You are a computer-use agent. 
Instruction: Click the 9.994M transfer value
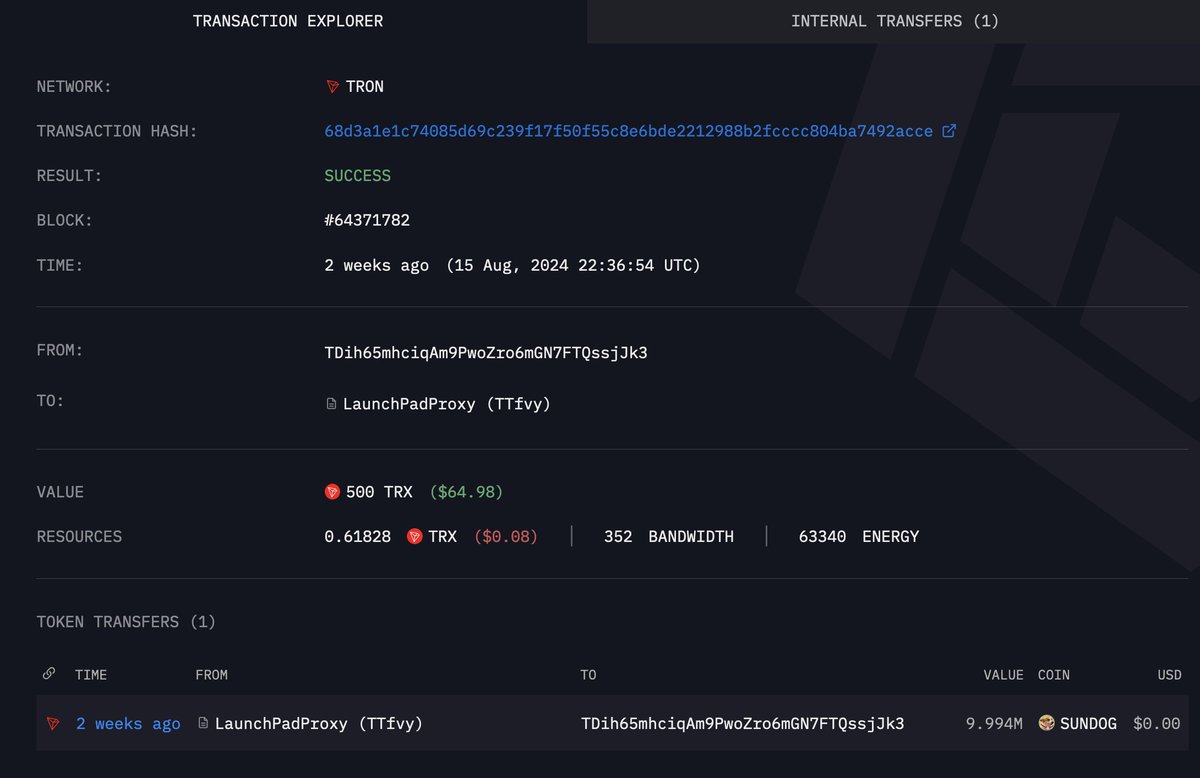[994, 724]
